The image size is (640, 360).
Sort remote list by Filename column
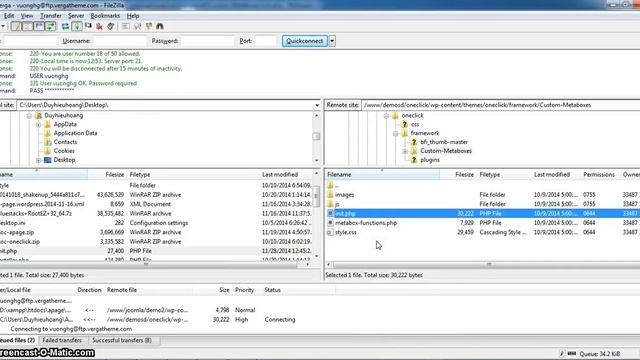click(x=382, y=174)
